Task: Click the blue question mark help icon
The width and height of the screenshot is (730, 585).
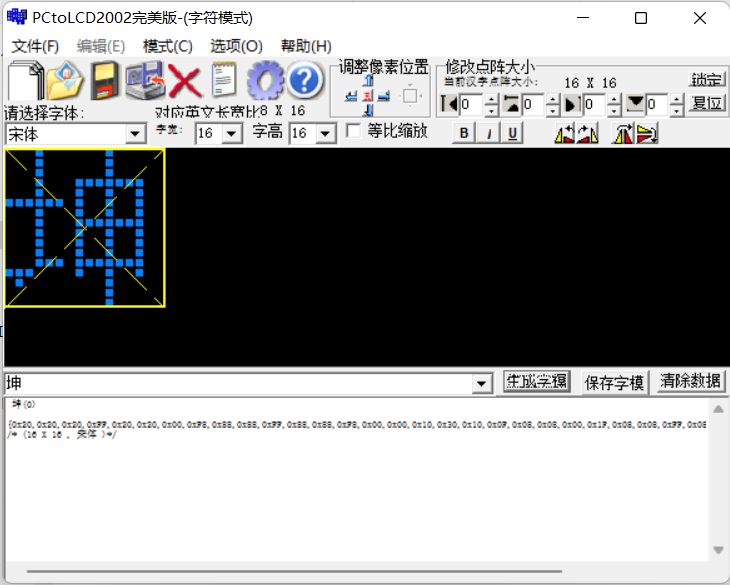Action: (305, 80)
